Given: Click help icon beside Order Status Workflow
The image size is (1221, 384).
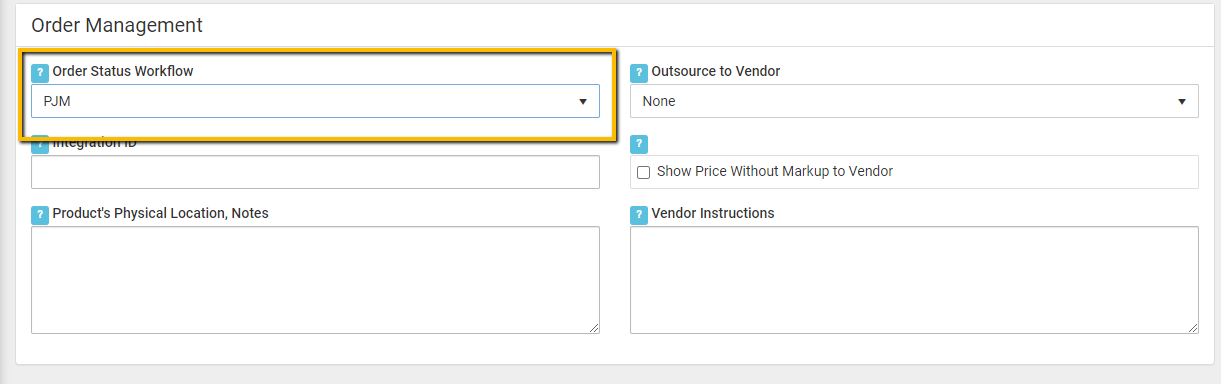Looking at the screenshot, I should (x=40, y=73).
